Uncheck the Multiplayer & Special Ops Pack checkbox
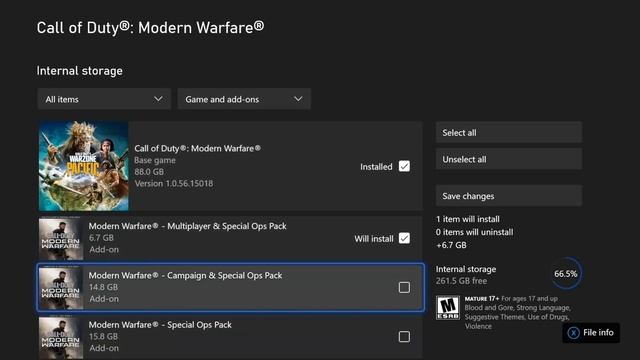Screen dimensions: 640x360 [404, 238]
